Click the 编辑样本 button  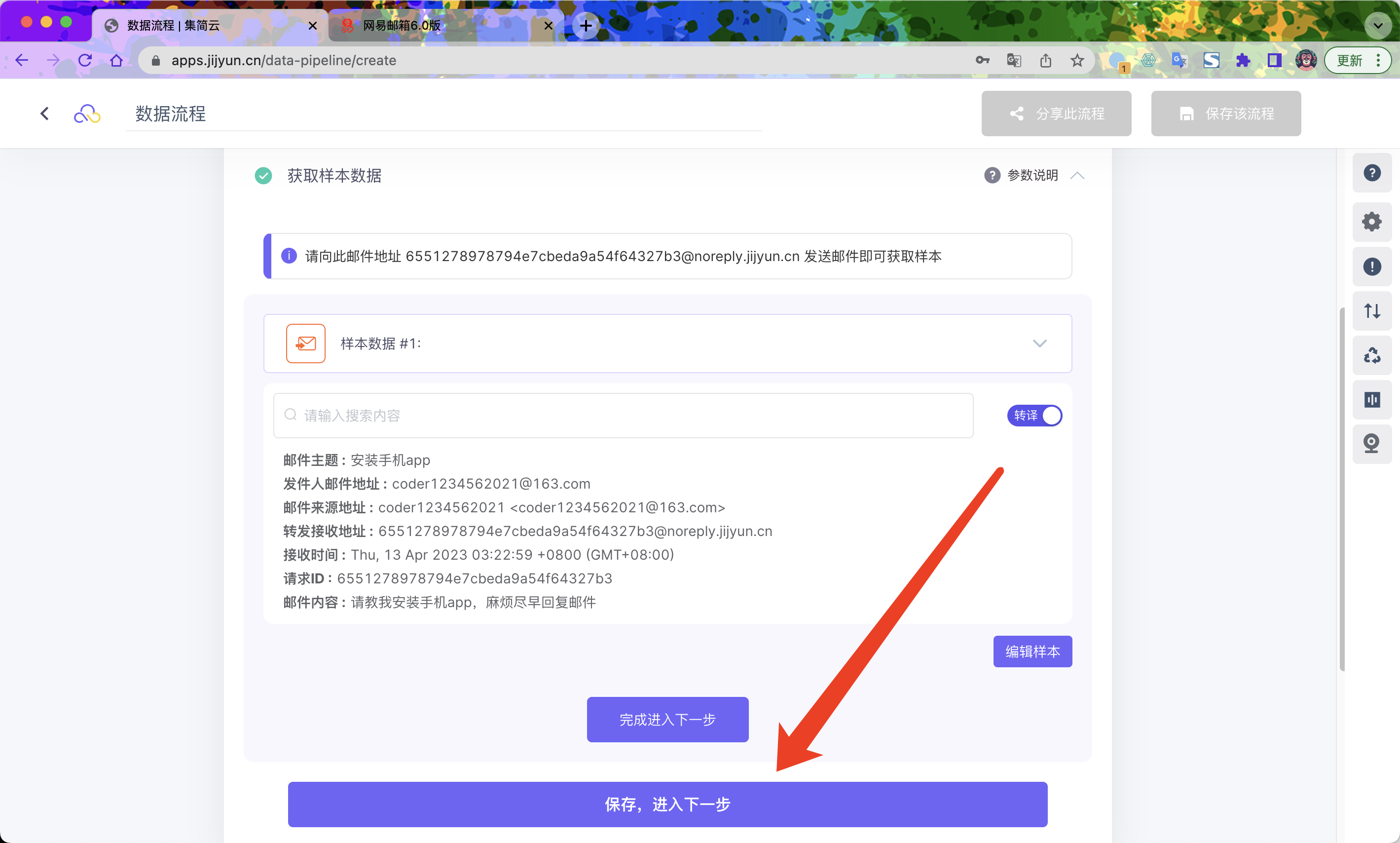(1032, 651)
